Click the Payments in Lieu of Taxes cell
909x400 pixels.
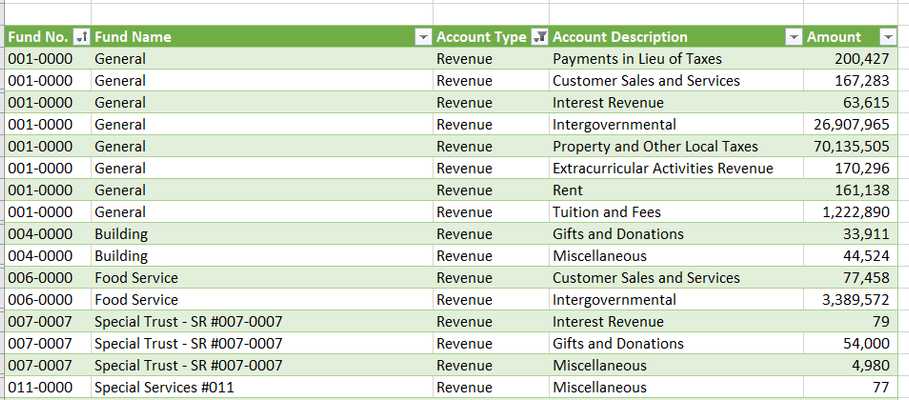676,59
